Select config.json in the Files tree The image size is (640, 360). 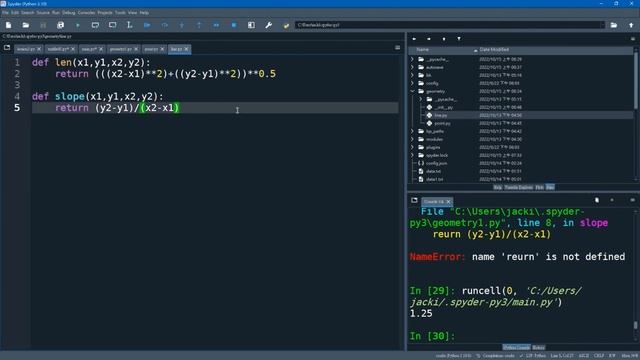tap(436, 163)
